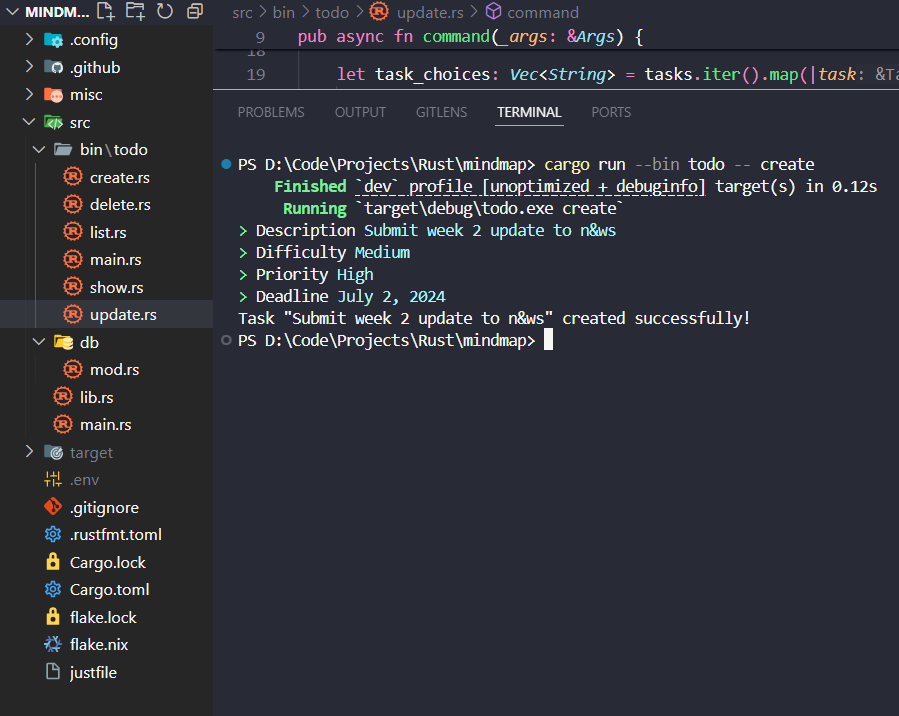Click the .config folder icon

[x=54, y=40]
